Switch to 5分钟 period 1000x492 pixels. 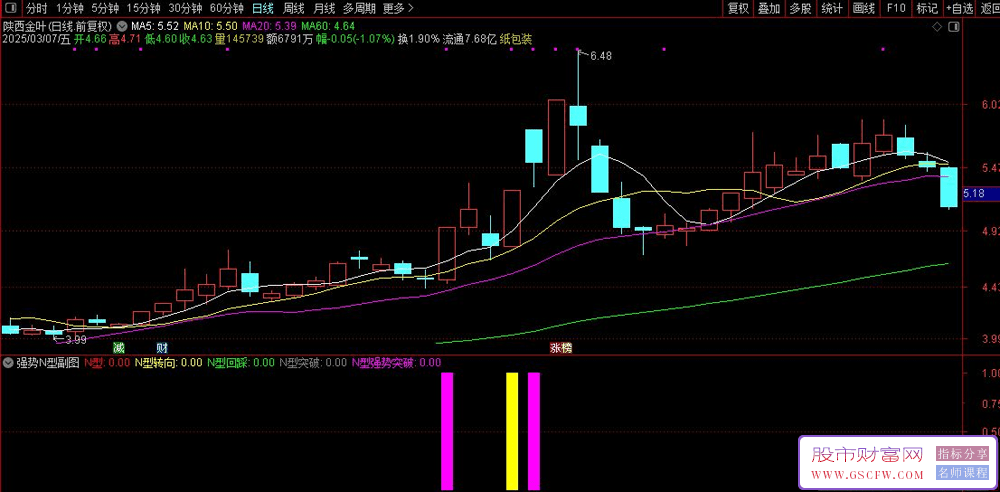click(x=105, y=8)
